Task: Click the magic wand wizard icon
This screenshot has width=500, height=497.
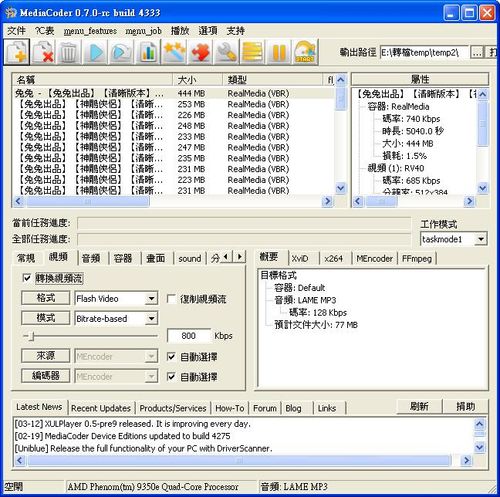Action: 174,52
